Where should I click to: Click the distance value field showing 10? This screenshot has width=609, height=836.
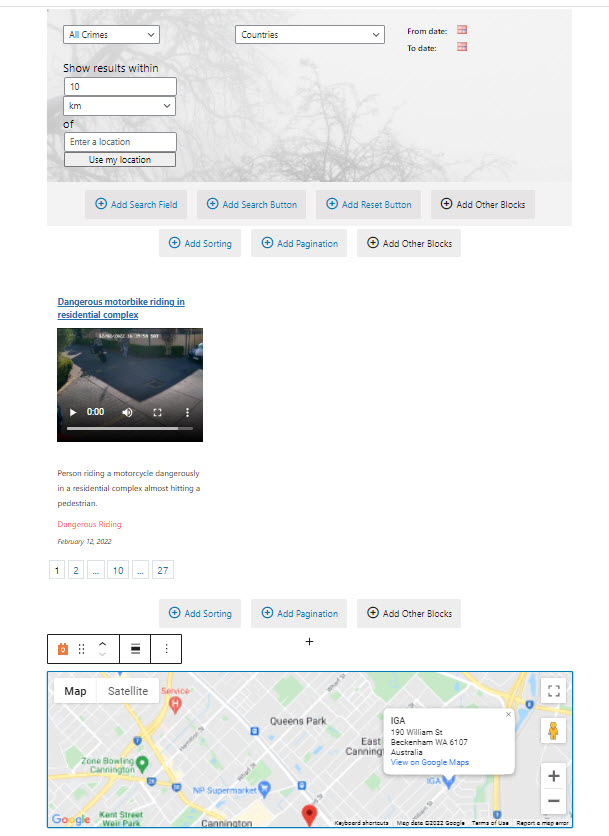[120, 86]
